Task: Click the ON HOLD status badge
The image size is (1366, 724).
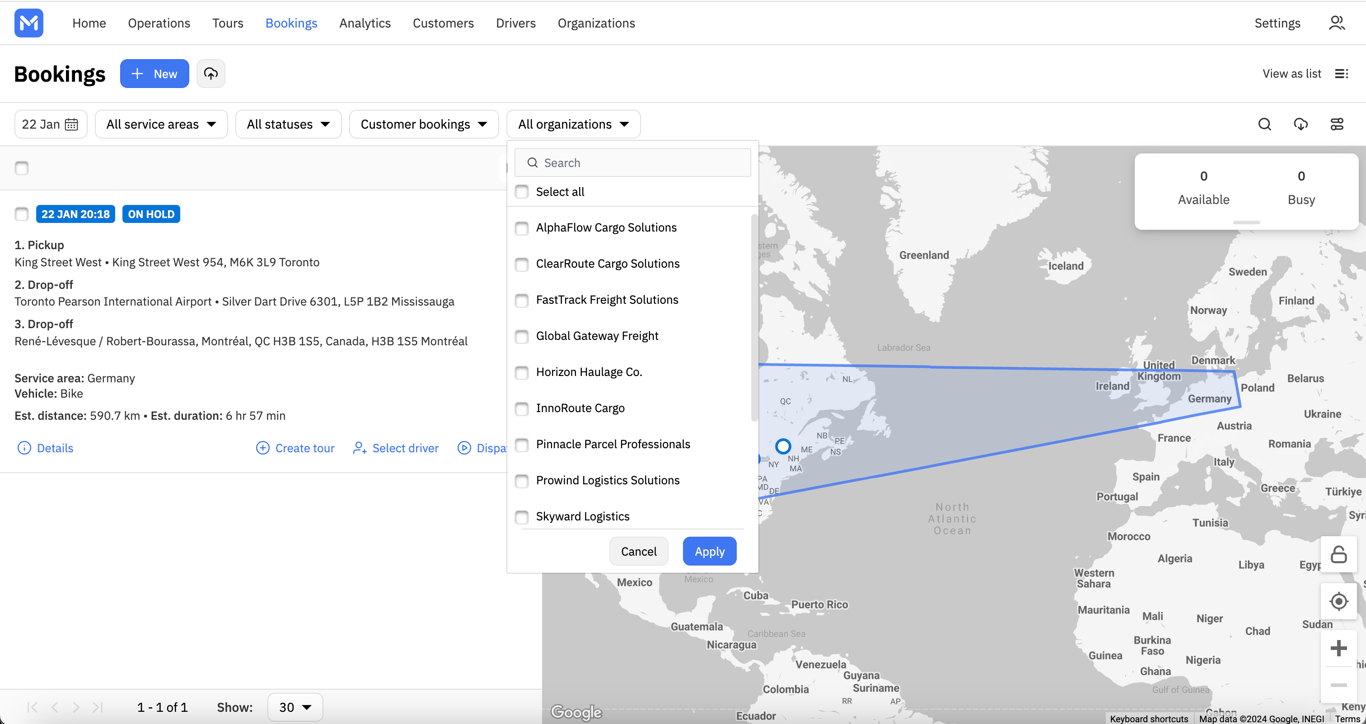Action: (151, 214)
